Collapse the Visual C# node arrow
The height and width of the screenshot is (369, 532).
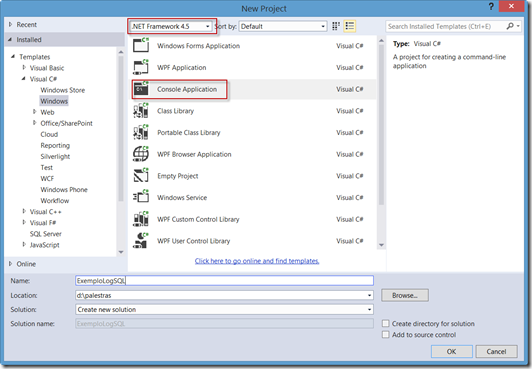point(23,79)
